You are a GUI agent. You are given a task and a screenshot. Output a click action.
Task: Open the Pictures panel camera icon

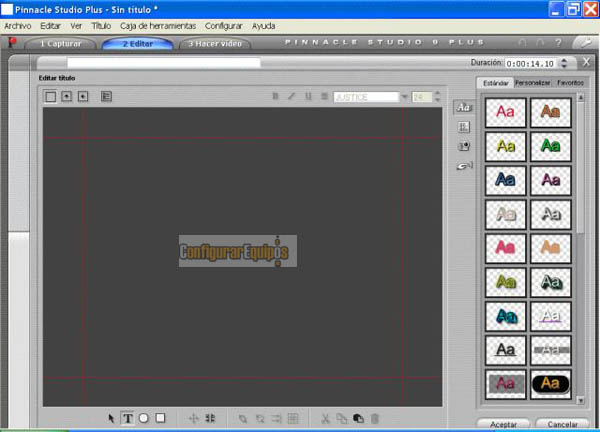click(x=464, y=146)
